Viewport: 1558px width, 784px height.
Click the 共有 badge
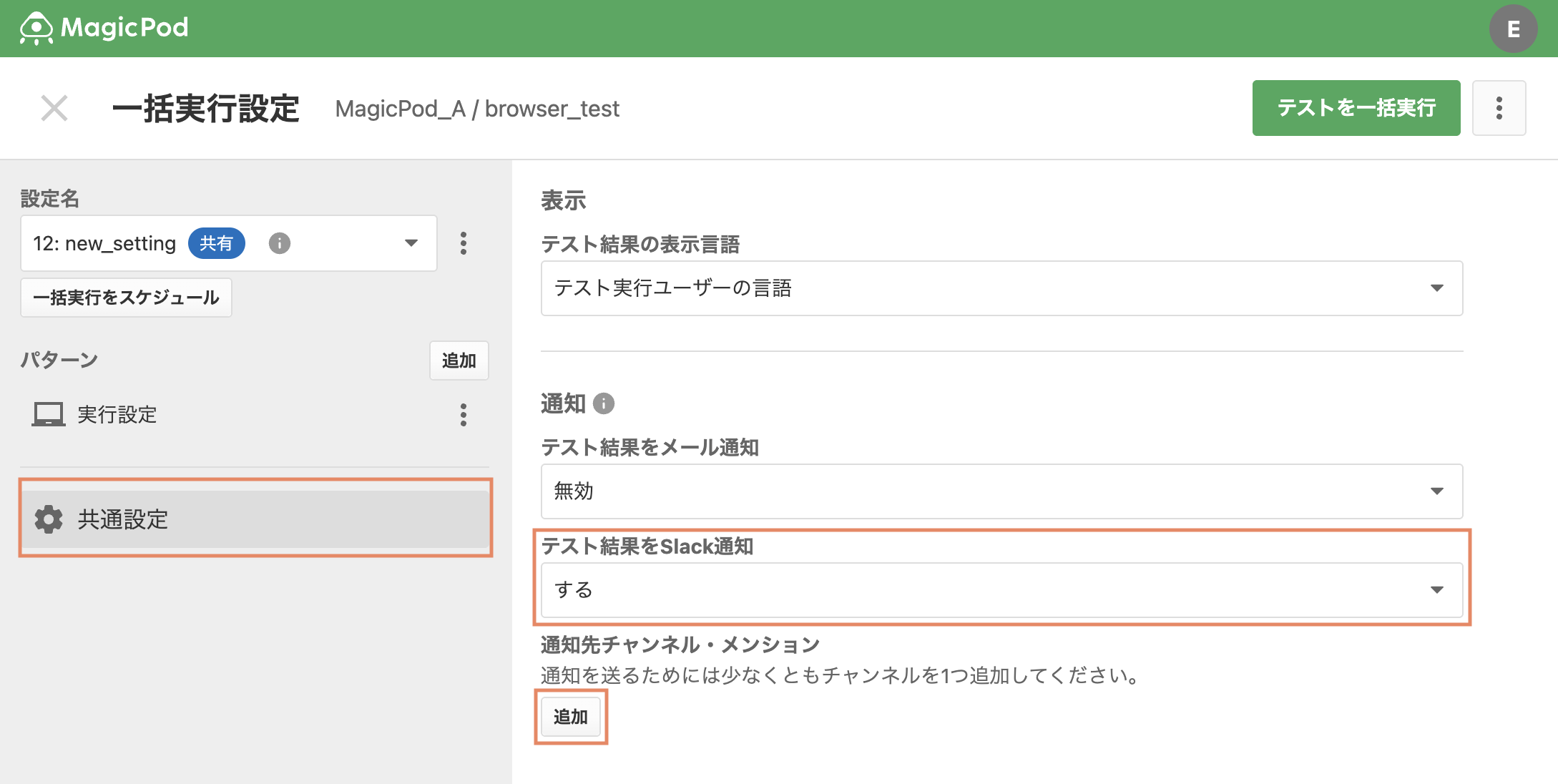point(216,243)
